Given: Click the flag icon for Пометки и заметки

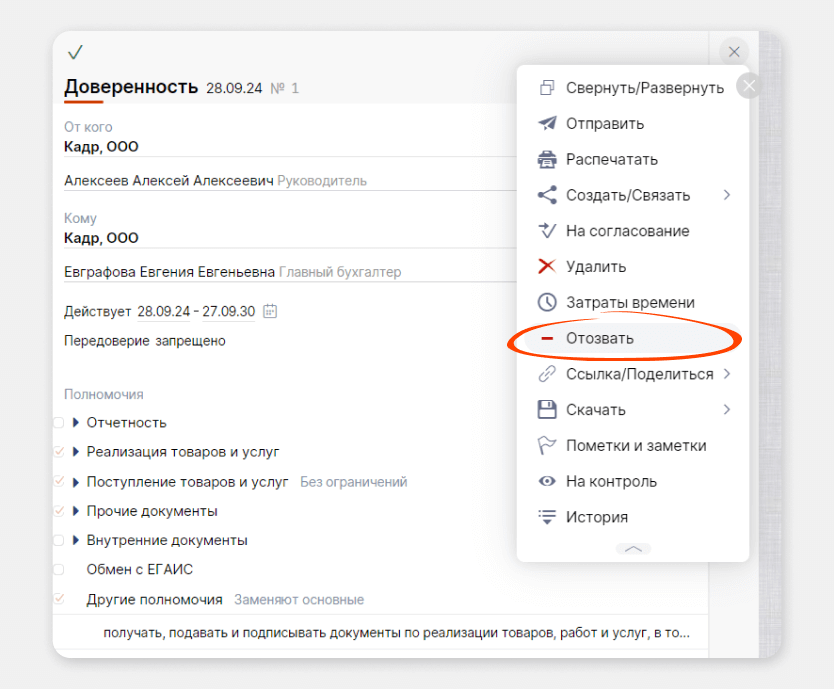Looking at the screenshot, I should click(x=547, y=446).
